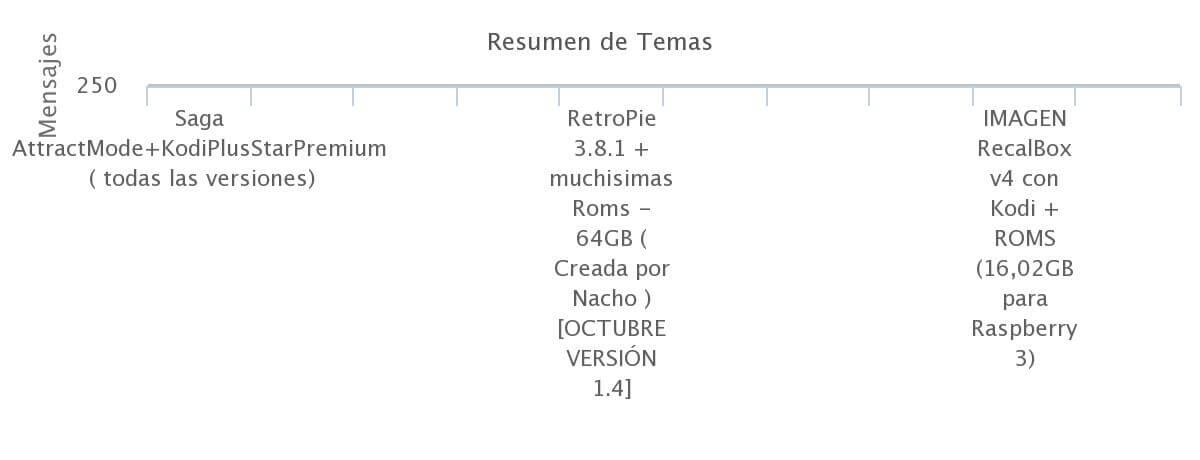Screen dimensions: 1200x460
Task: Click the 'Resumen de Temas' chart title
Action: [x=599, y=42]
